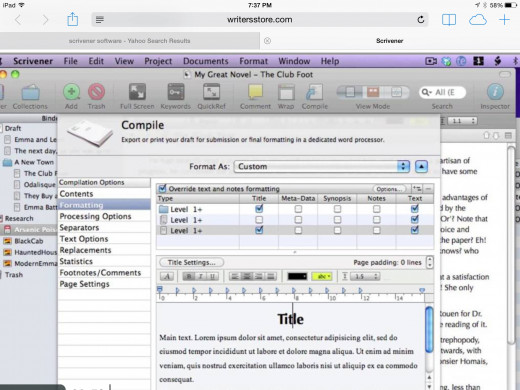Toggle Text checkbox for folder Level 1+ row

(415, 209)
